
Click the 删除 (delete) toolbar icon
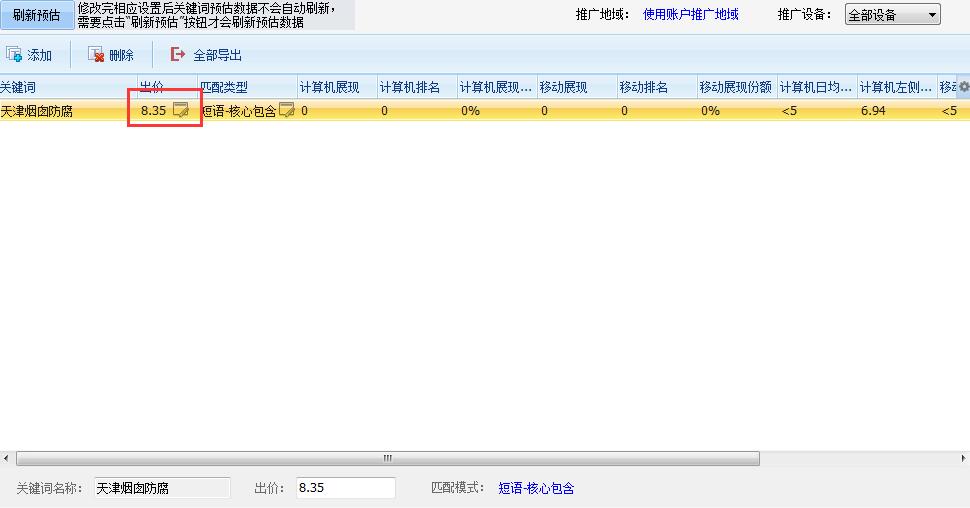pyautogui.click(x=96, y=55)
